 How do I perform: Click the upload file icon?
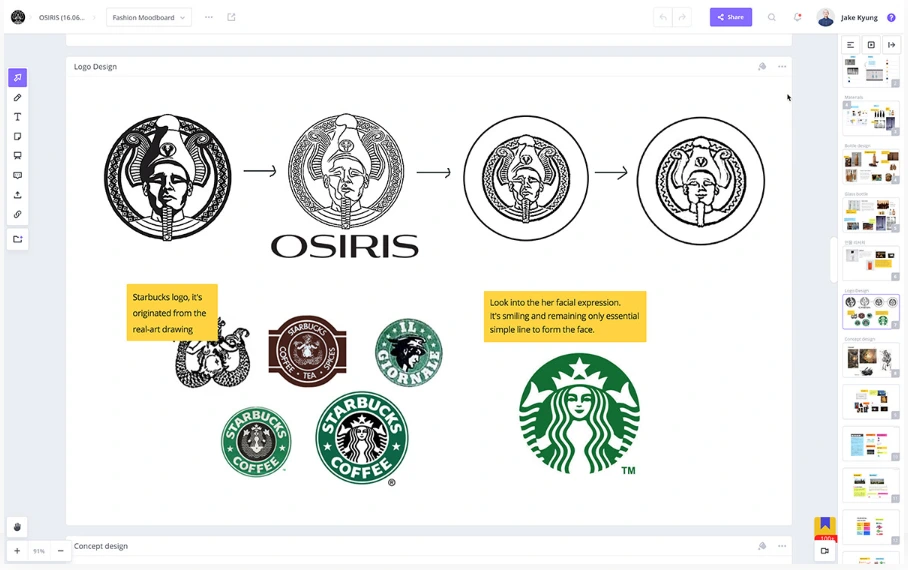pyautogui.click(x=17, y=195)
